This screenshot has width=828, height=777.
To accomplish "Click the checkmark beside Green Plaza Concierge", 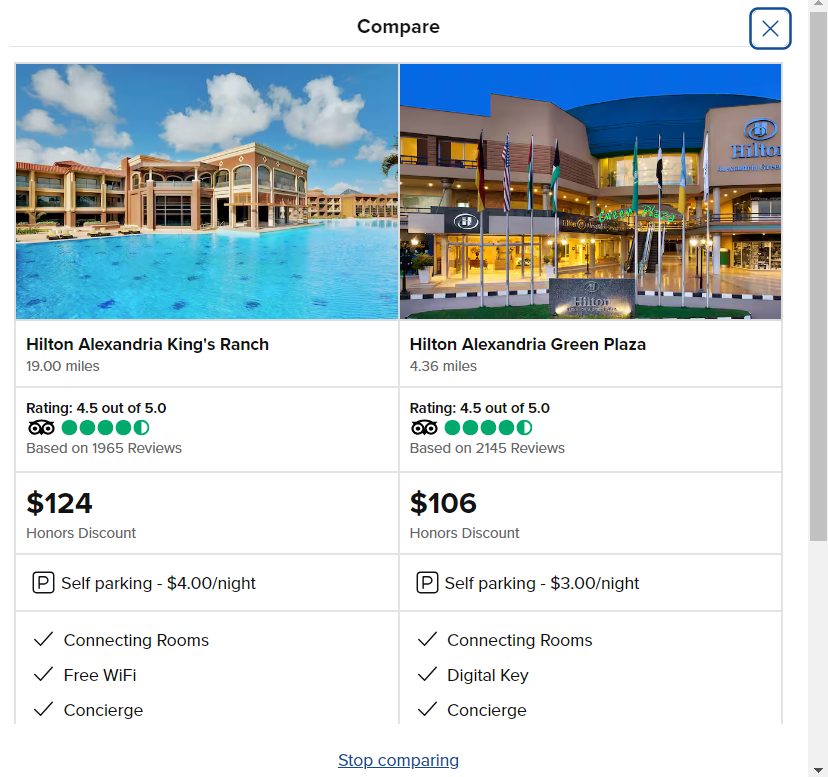I will click(x=427, y=709).
